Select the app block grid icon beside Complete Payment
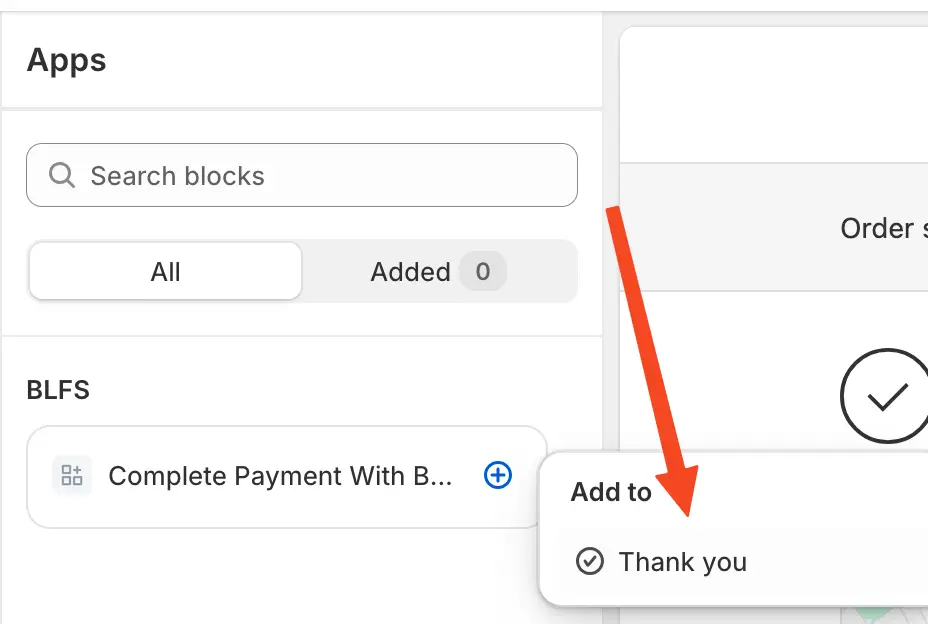This screenshot has height=624, width=928. [71, 476]
